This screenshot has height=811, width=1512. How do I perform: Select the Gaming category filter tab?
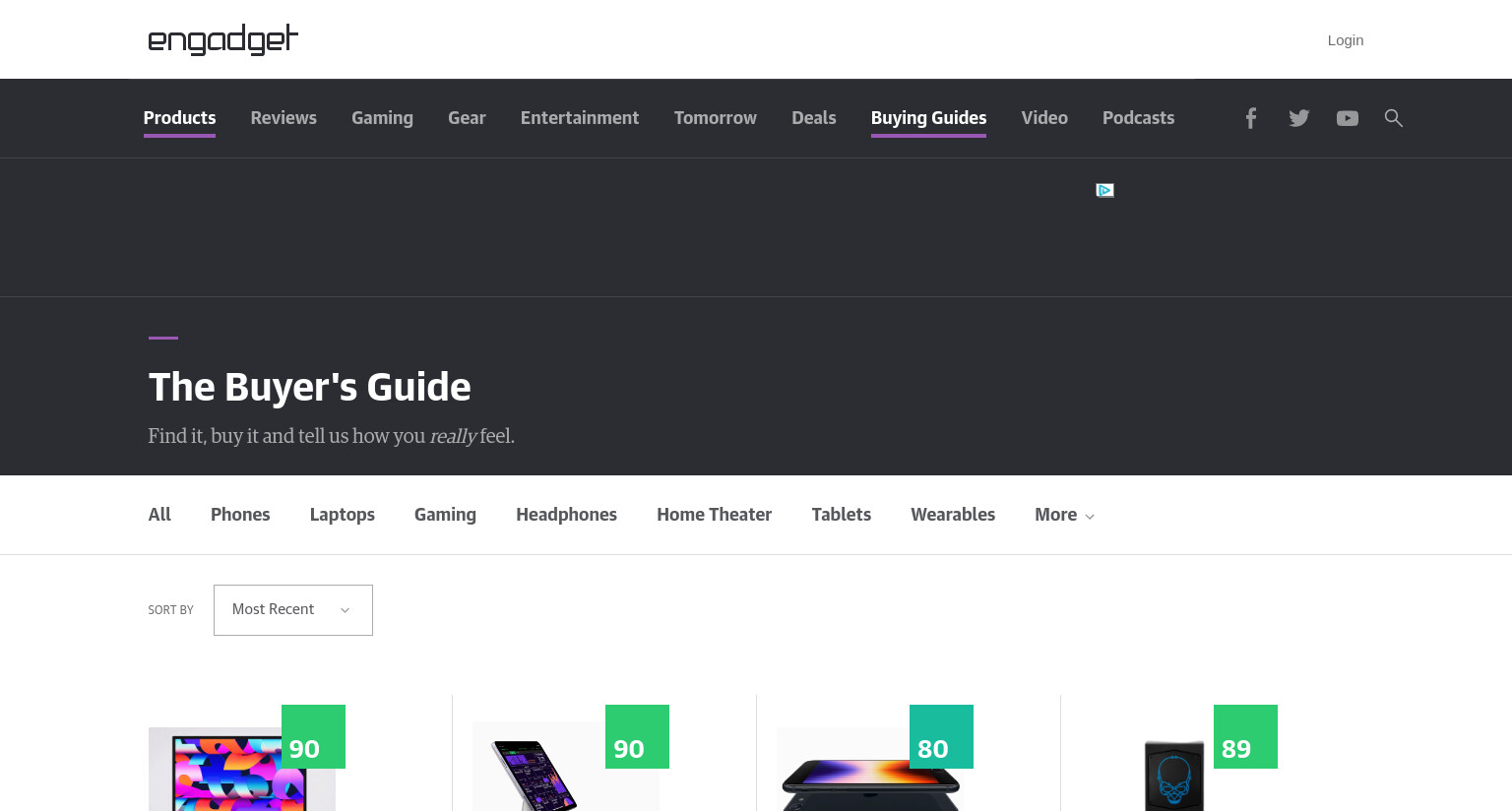click(x=445, y=515)
